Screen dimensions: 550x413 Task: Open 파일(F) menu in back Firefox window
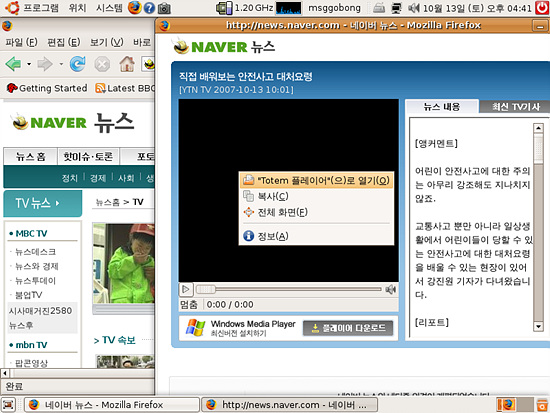point(21,42)
